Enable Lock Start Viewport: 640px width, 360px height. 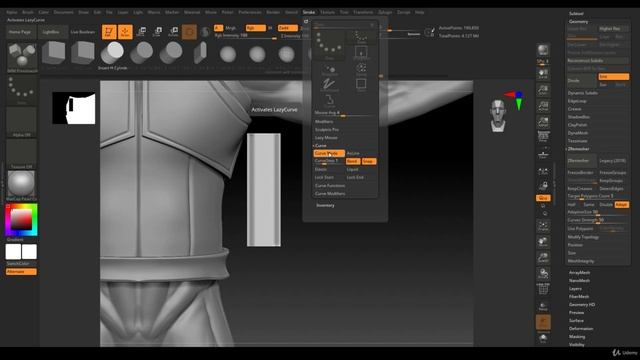pos(324,178)
